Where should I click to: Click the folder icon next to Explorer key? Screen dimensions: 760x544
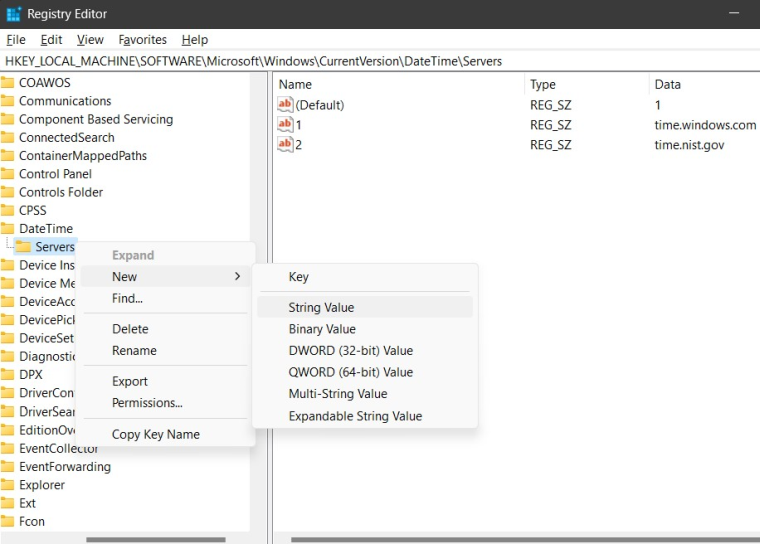8,485
